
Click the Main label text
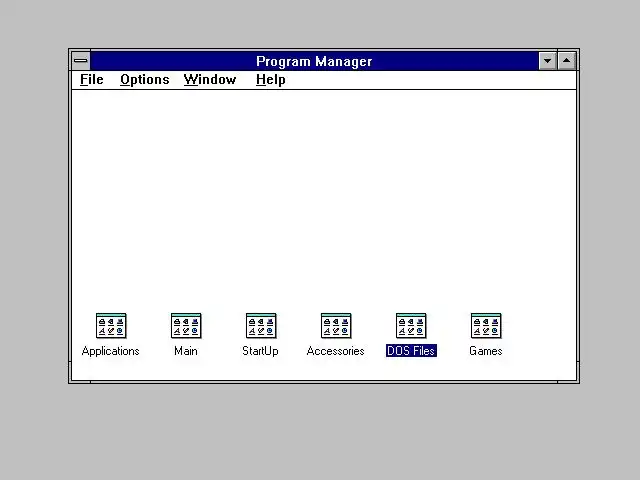click(186, 351)
